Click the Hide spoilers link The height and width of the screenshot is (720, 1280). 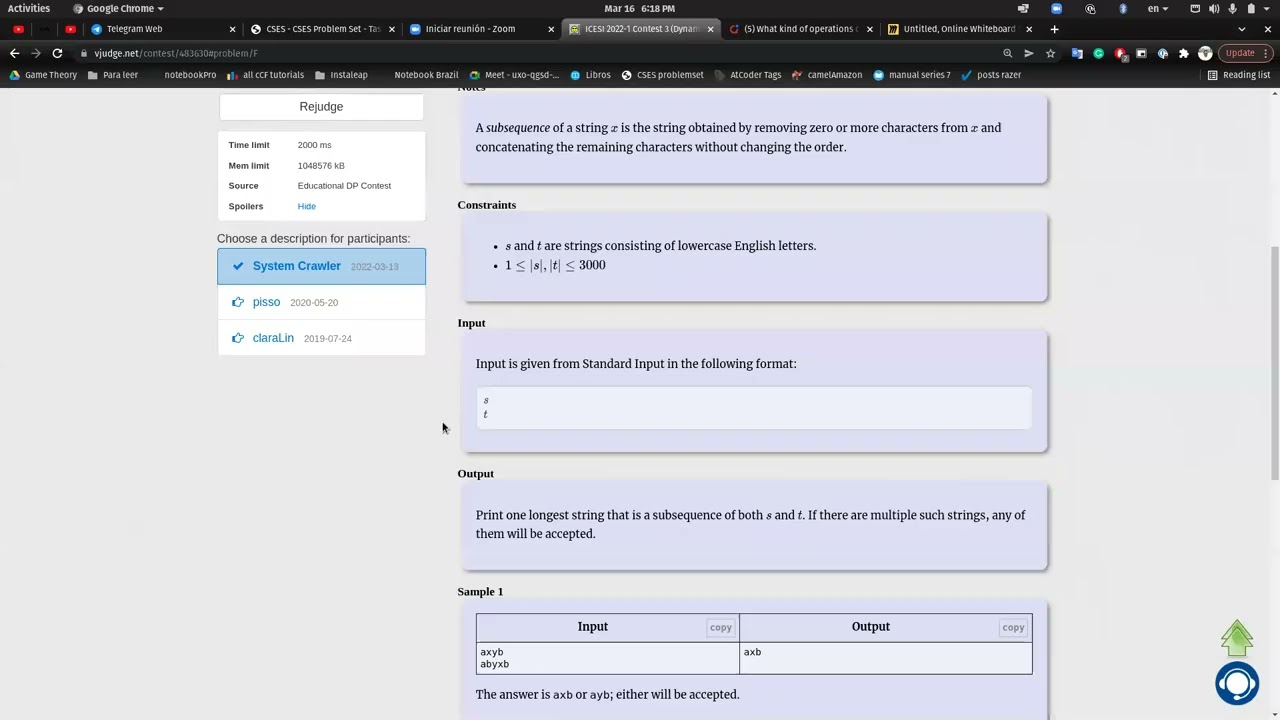pos(306,206)
